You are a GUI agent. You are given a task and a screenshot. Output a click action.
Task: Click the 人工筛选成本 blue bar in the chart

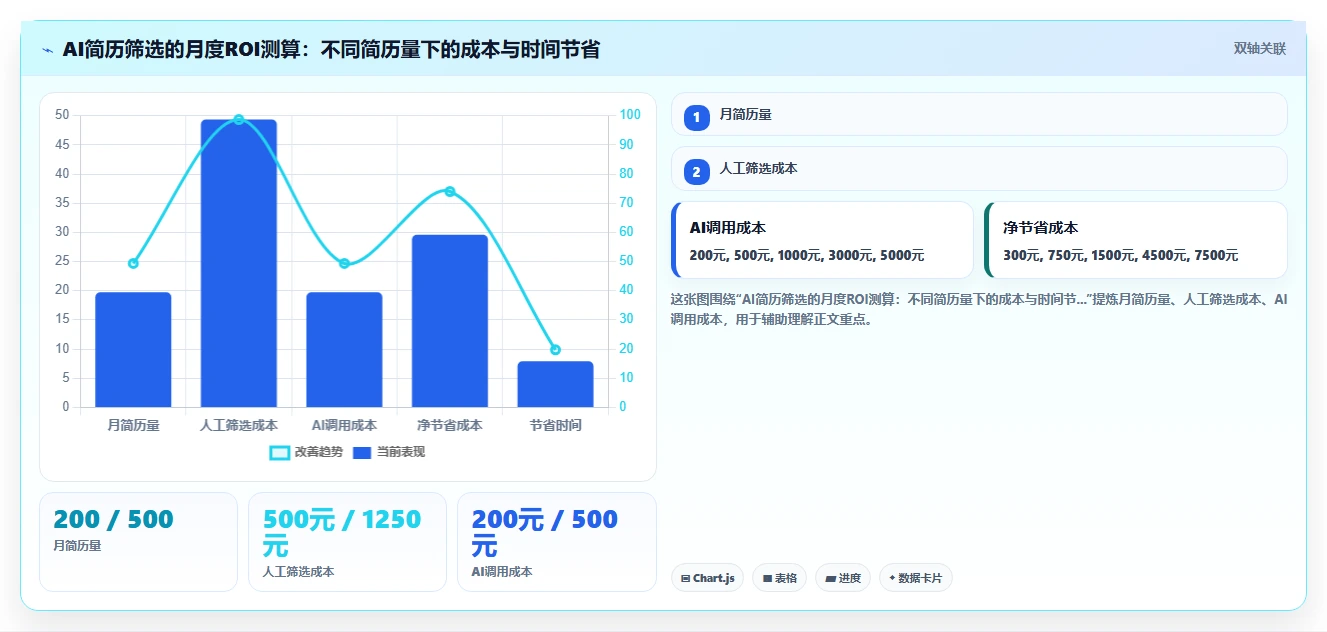click(x=239, y=263)
